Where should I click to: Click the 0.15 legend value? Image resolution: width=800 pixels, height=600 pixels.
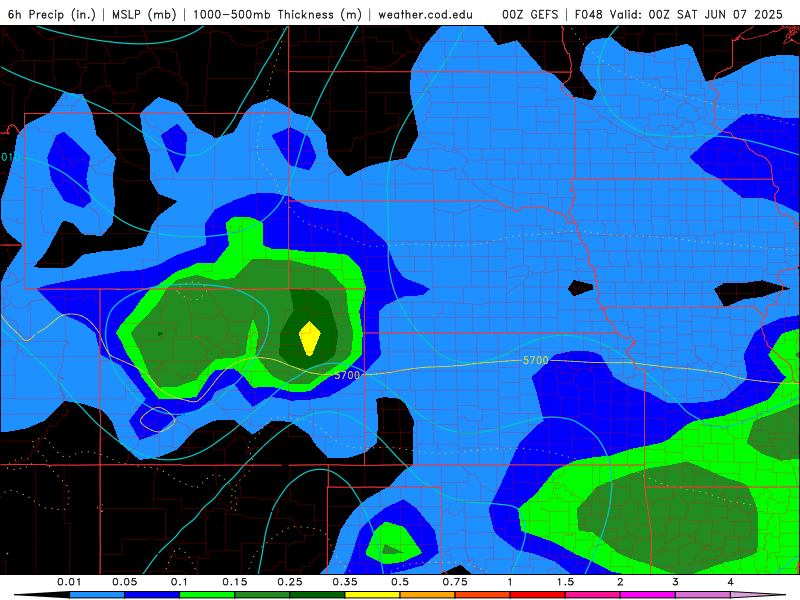coord(235,582)
